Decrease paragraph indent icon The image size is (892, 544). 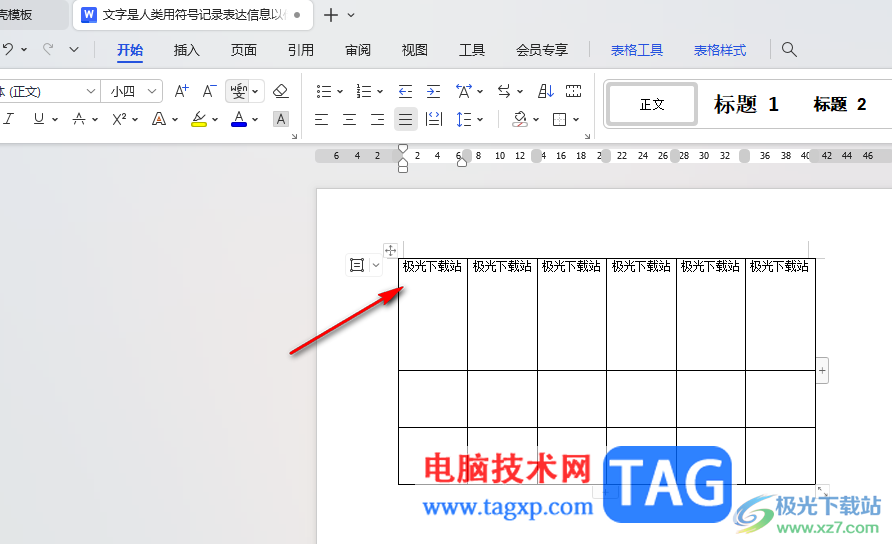click(x=405, y=91)
